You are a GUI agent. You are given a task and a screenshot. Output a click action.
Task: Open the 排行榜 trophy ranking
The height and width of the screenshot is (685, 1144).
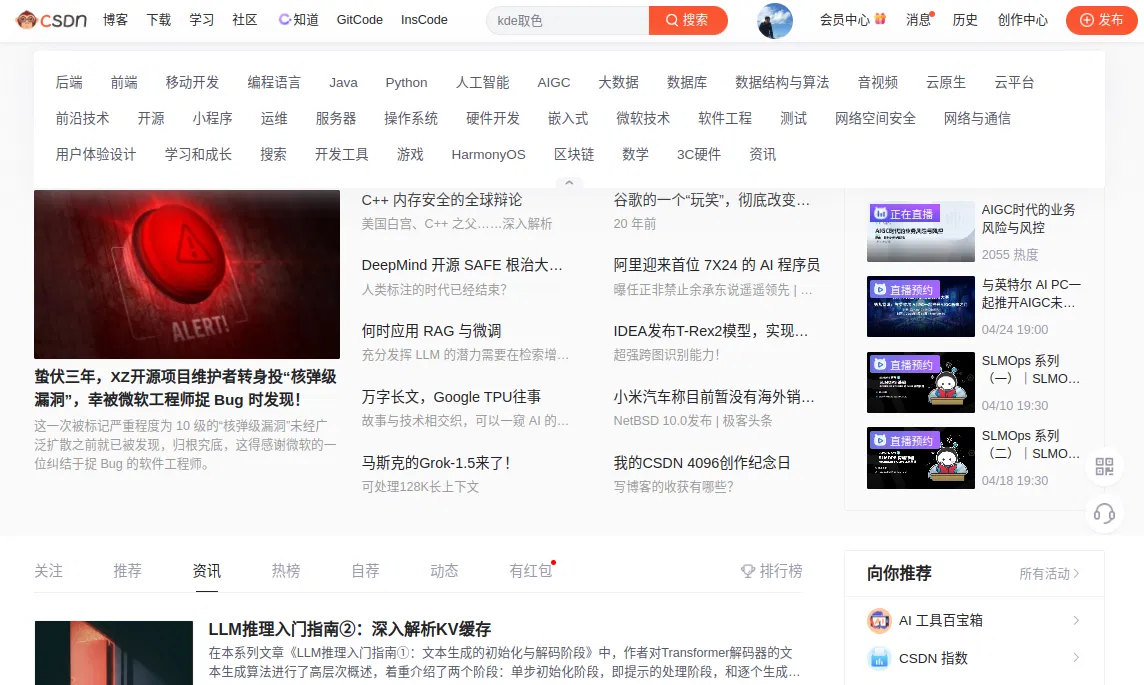click(x=771, y=571)
